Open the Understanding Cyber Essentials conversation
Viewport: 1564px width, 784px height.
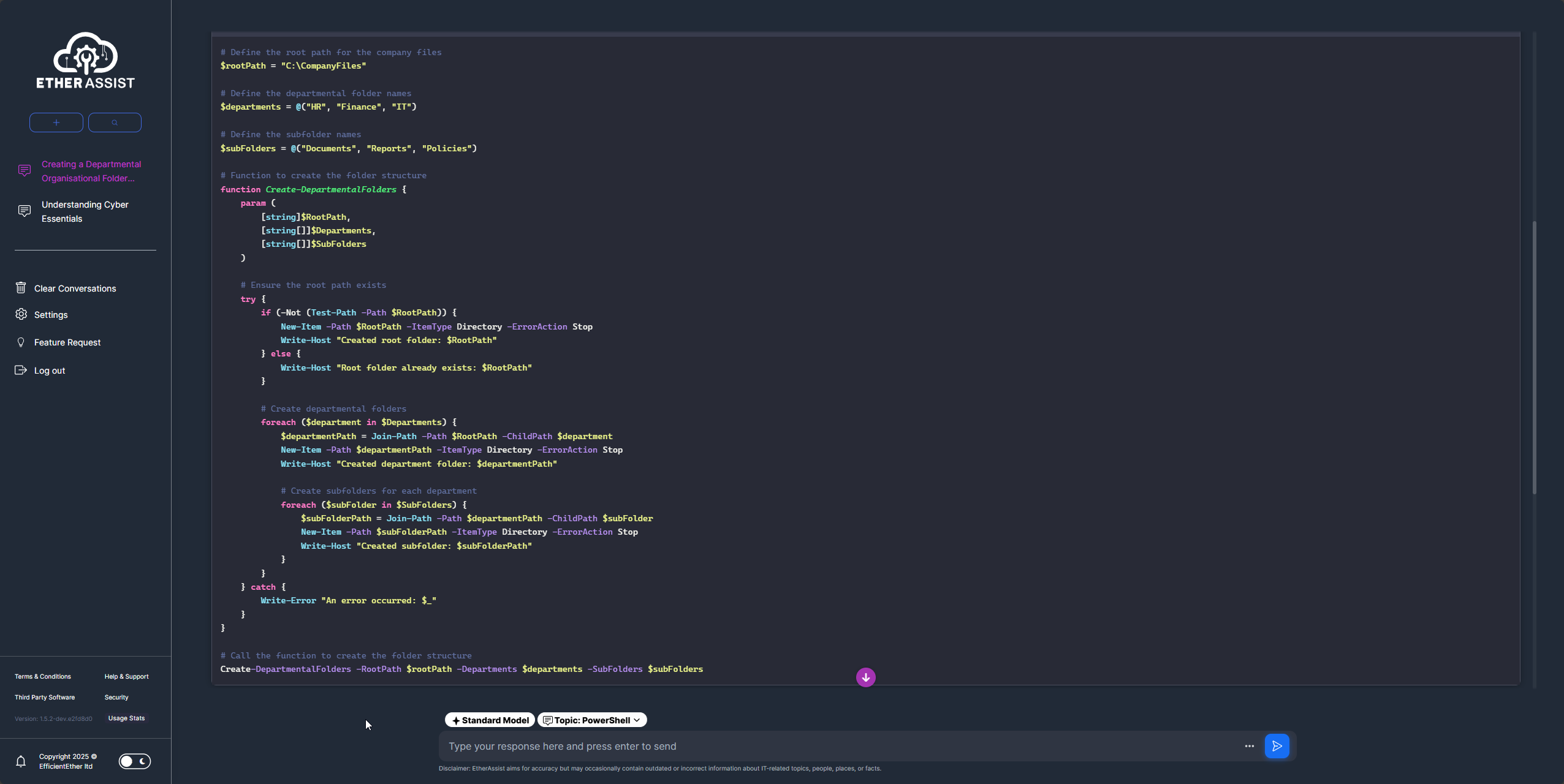pos(85,211)
